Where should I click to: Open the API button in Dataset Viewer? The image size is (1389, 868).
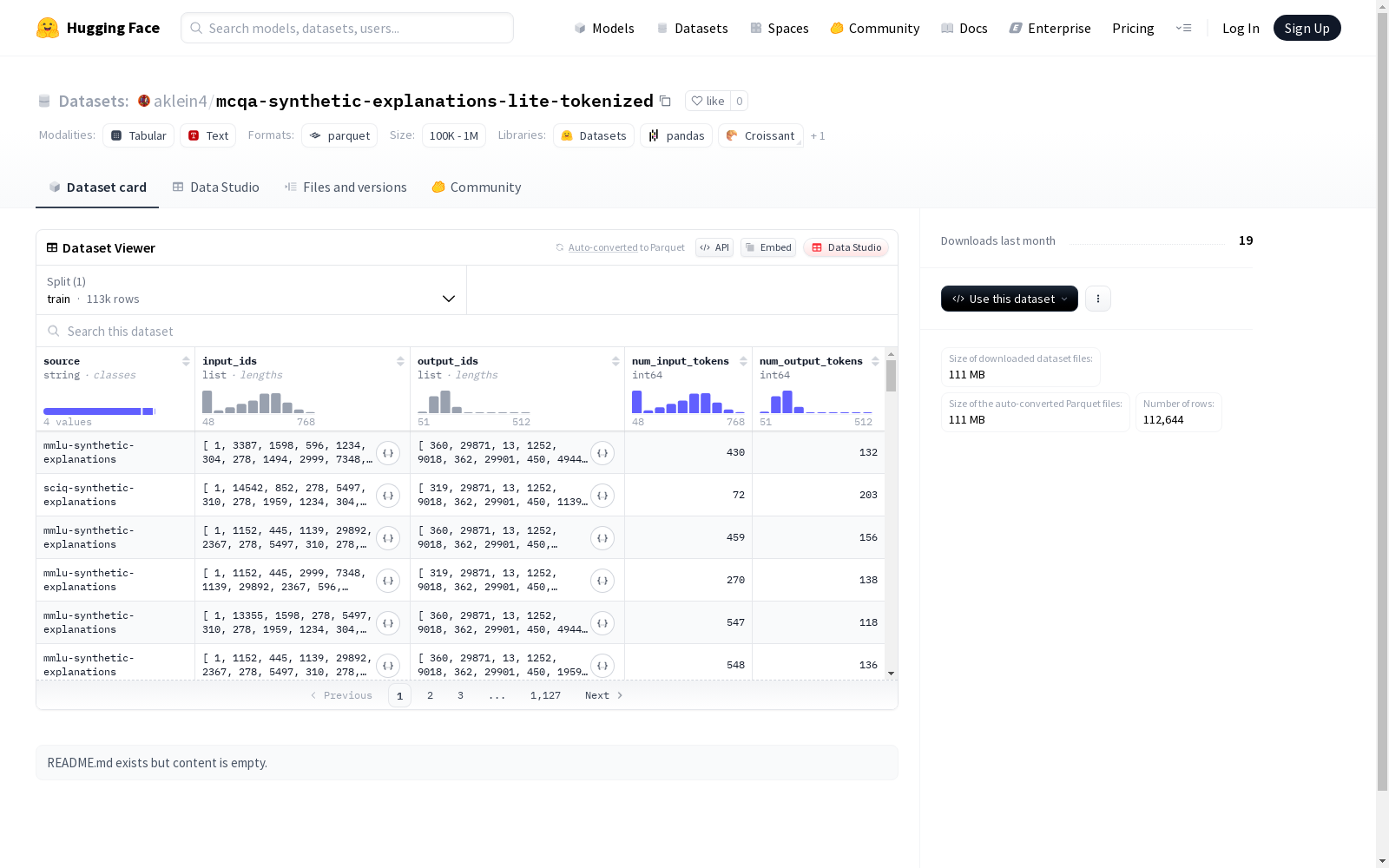click(x=714, y=247)
